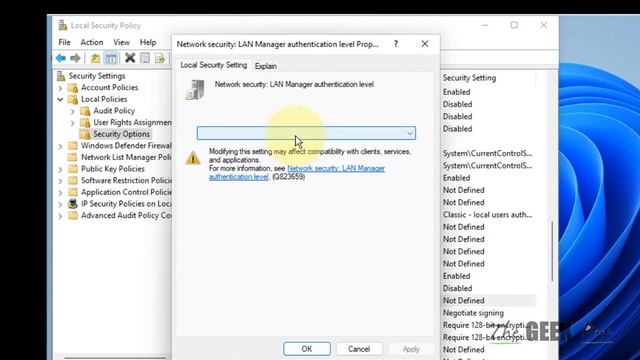Click the Export List toolbar icon
Screen dimensions: 640x360
tap(160, 58)
